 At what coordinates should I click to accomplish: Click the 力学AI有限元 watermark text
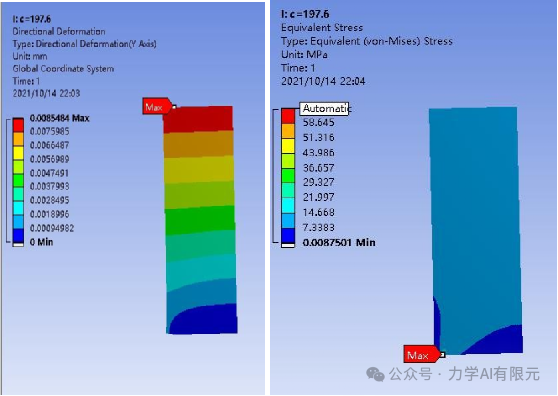[x=494, y=374]
